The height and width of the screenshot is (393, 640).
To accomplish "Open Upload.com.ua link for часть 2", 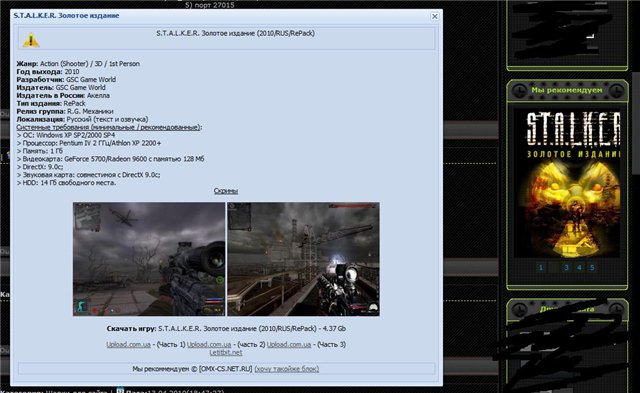I will (x=209, y=344).
